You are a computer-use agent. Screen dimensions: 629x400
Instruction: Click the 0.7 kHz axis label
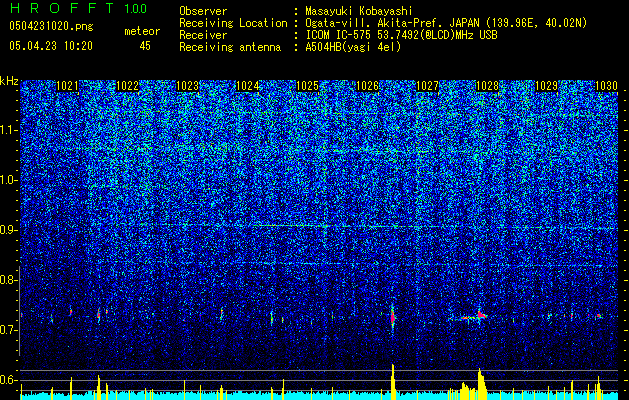pos(8,330)
